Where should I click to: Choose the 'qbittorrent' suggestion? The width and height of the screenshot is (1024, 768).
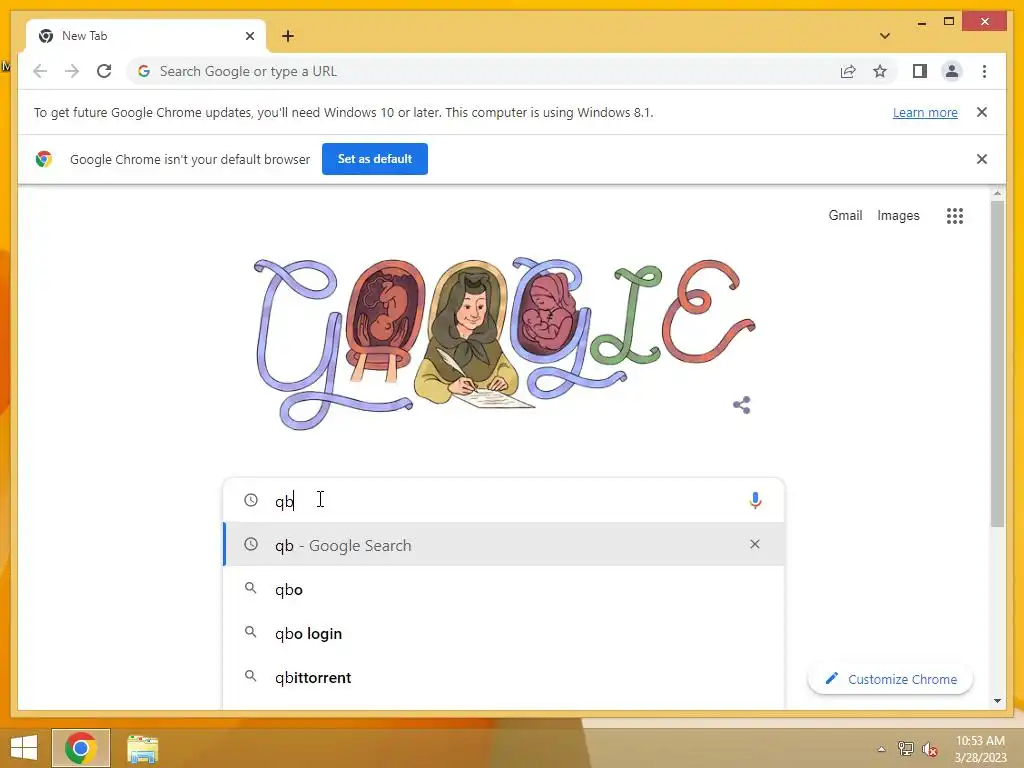click(504, 677)
